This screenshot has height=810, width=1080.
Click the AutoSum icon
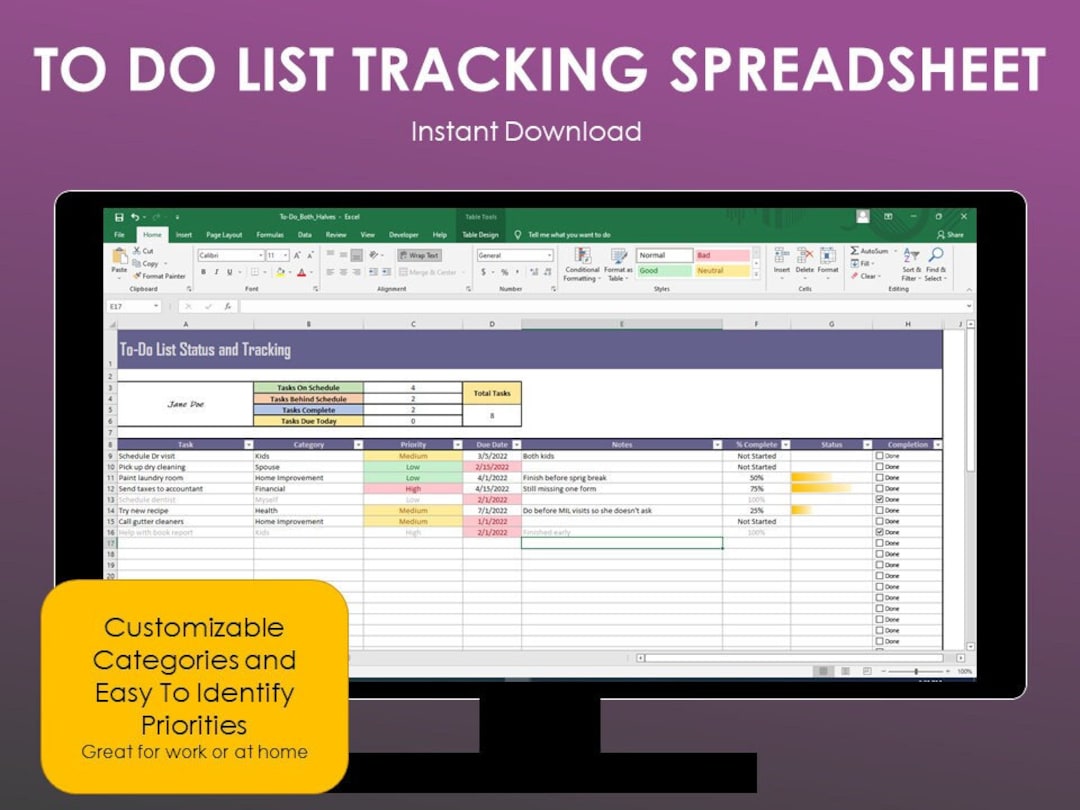854,250
